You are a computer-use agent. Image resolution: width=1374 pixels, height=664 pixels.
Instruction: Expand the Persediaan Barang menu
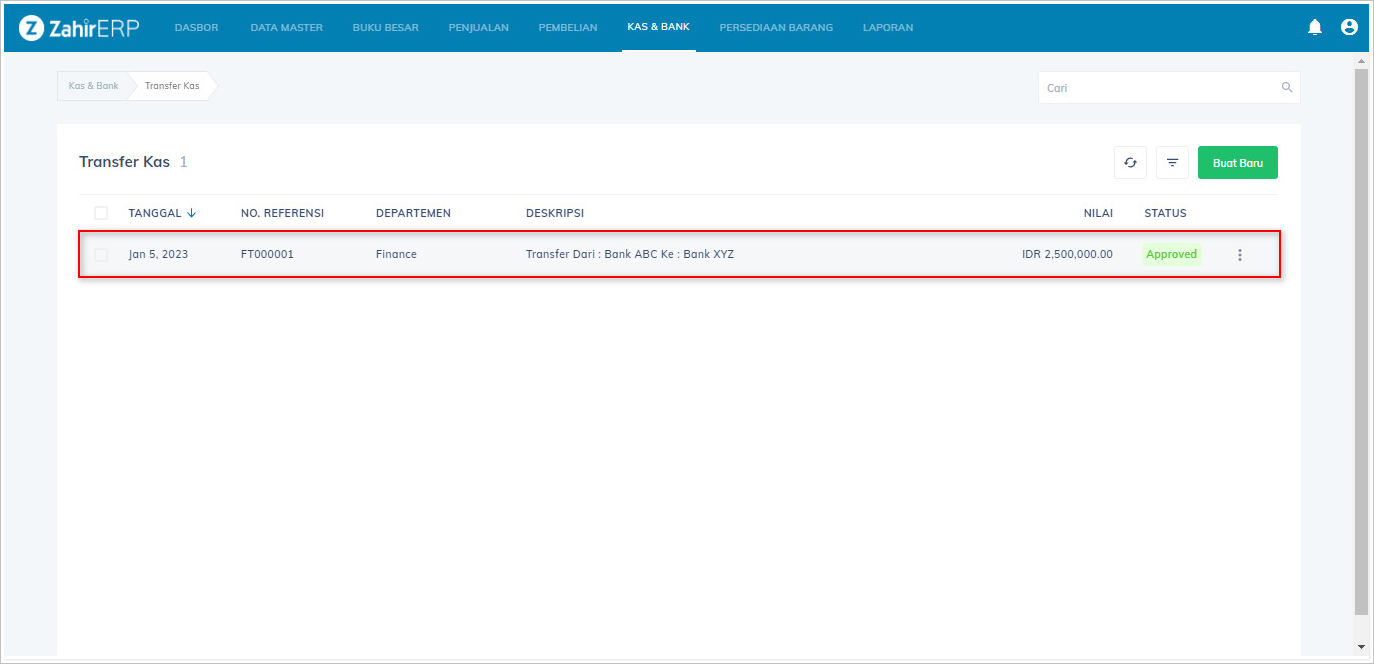pyautogui.click(x=775, y=28)
